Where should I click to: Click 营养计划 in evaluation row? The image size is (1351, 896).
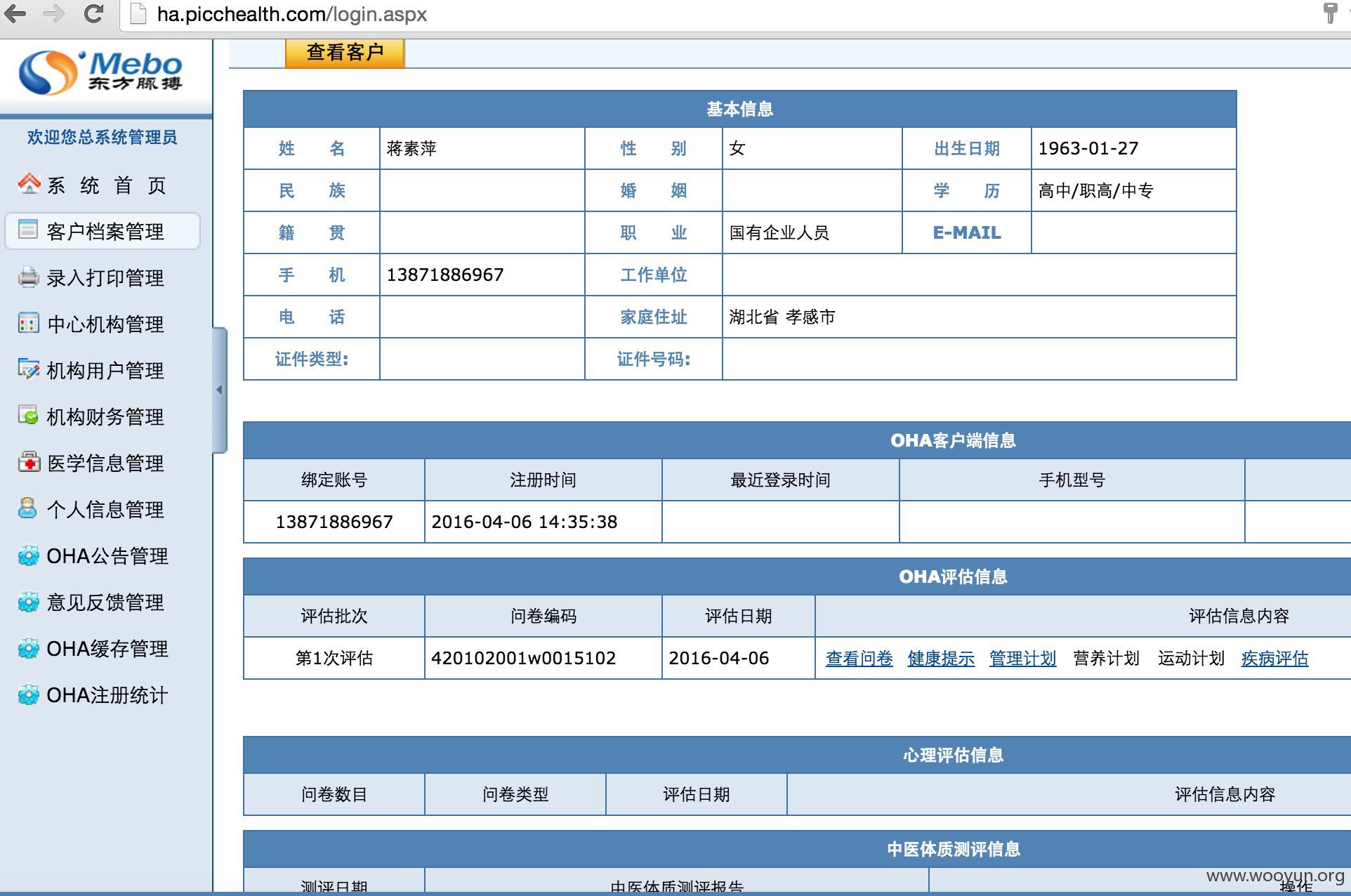point(1107,659)
